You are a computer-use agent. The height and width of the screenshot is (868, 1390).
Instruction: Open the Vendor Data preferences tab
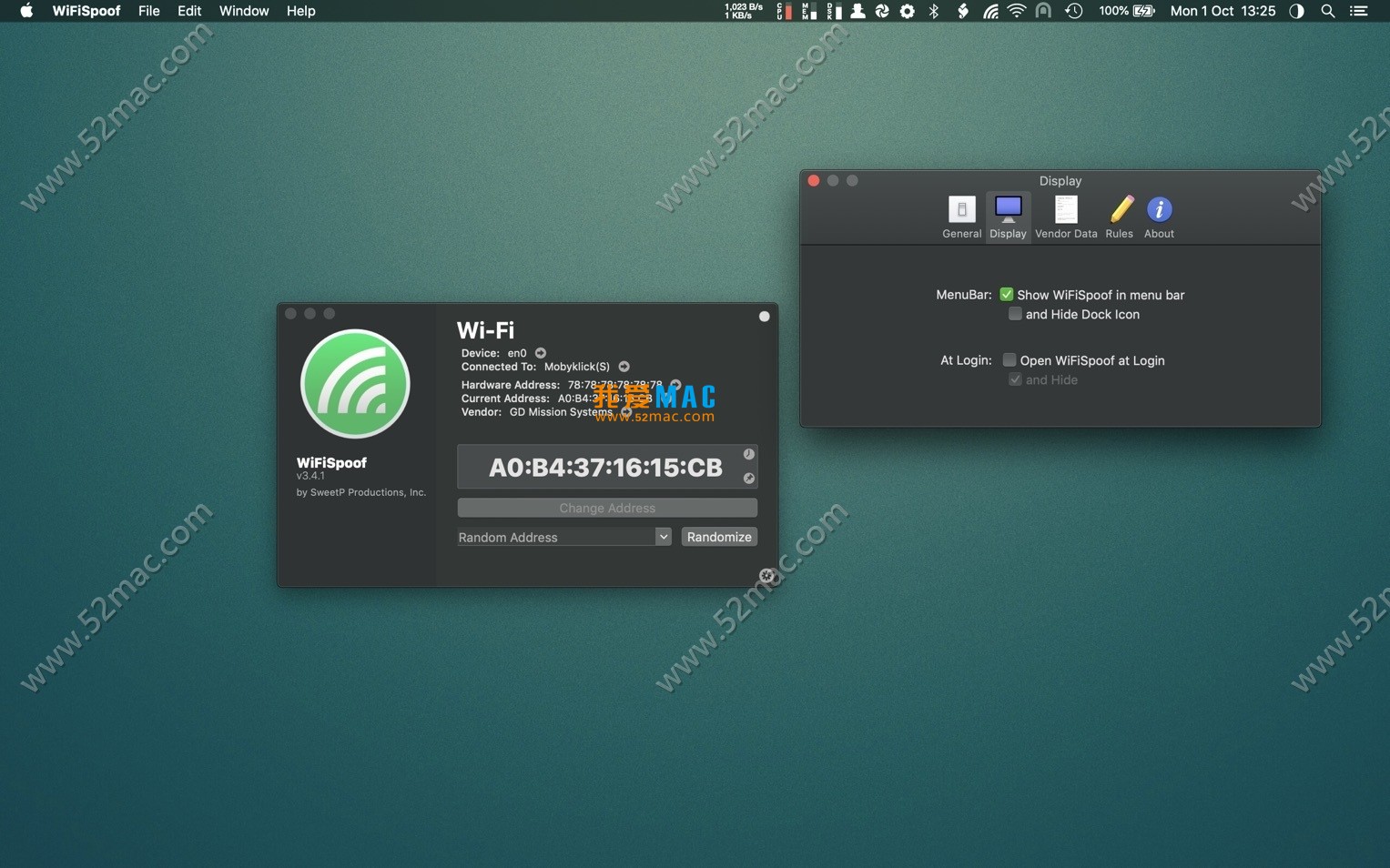[x=1065, y=217]
